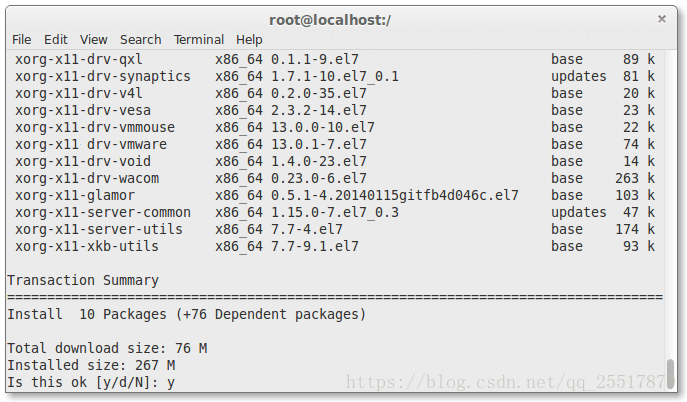Viewport: 687px width, 402px height.
Task: Click the xorg-x11-drv-qxl package line
Action: [x=335, y=59]
